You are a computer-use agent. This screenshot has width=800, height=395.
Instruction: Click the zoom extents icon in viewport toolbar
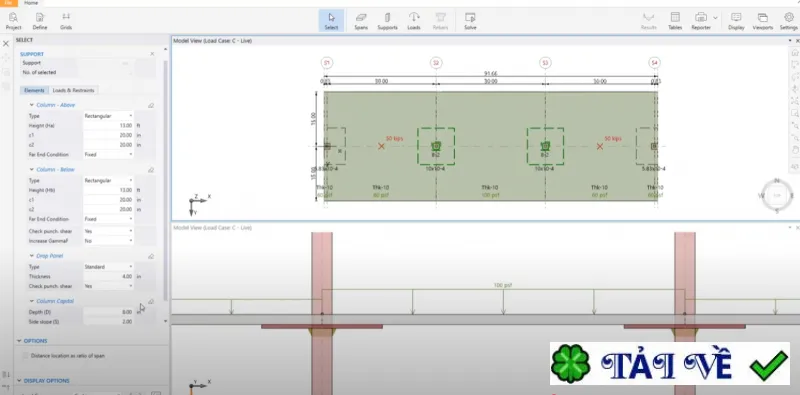click(x=794, y=101)
